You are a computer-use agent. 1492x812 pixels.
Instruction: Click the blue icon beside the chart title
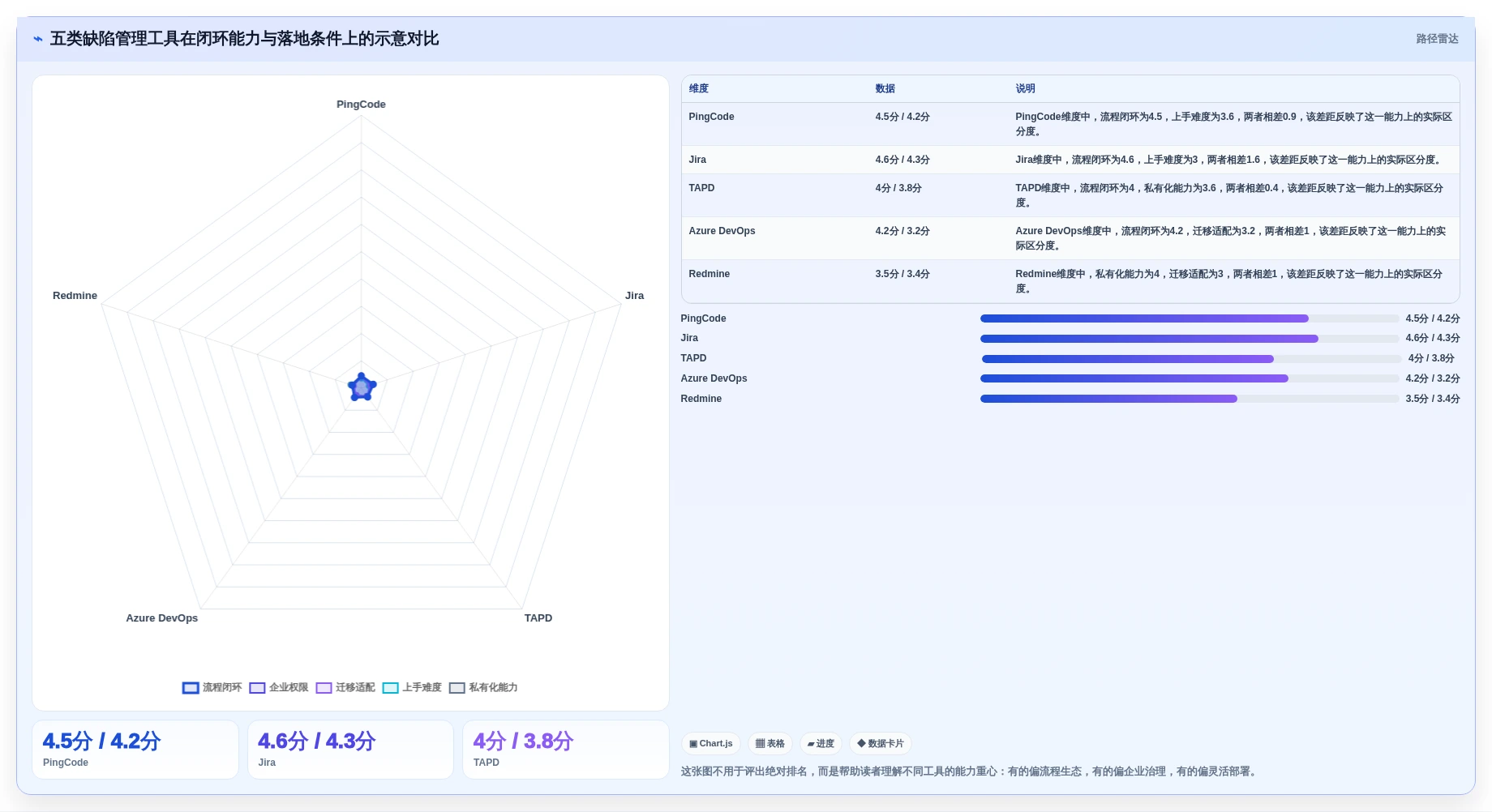click(37, 39)
